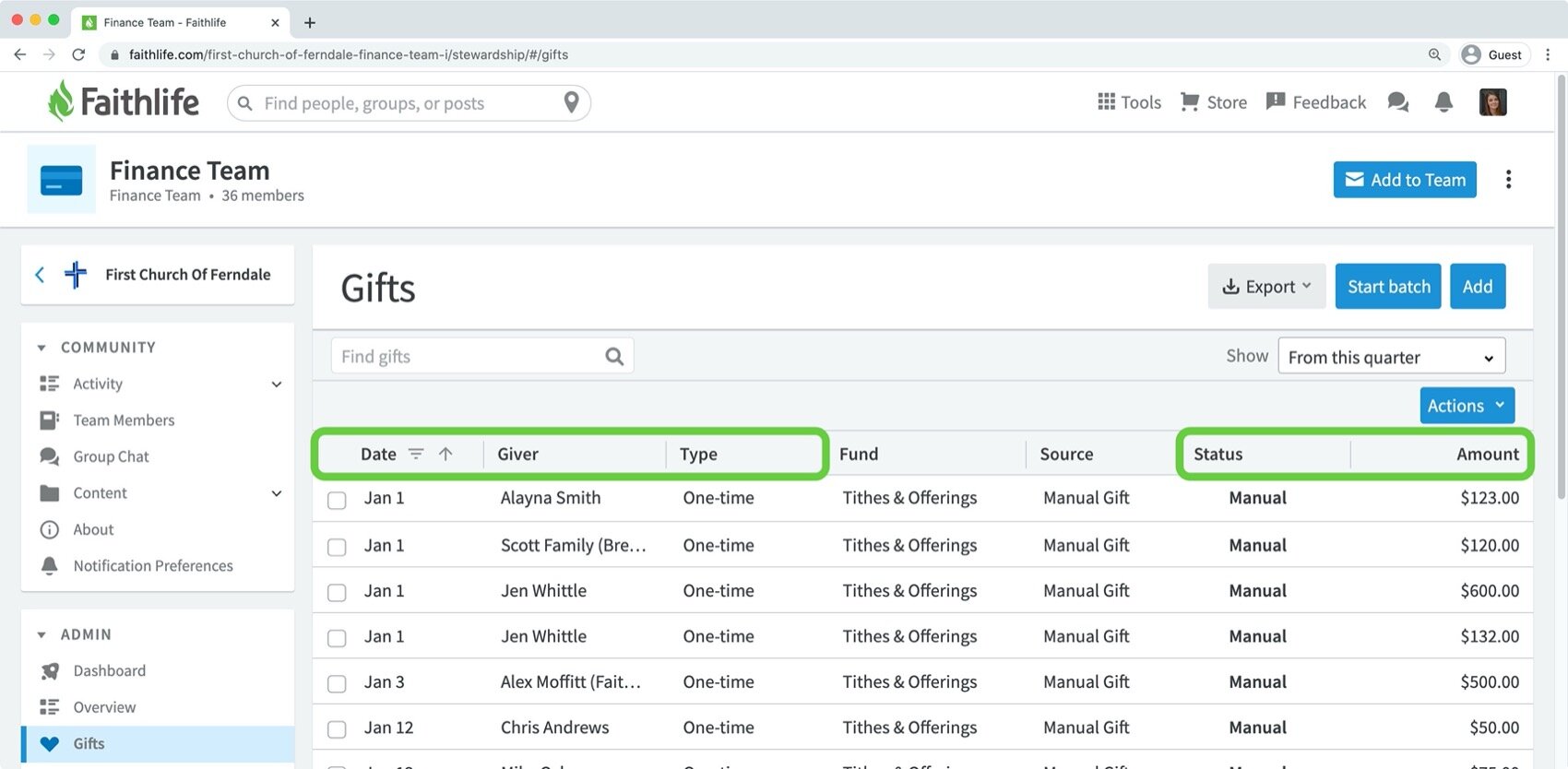Click the Jan 3 date cell

[384, 682]
